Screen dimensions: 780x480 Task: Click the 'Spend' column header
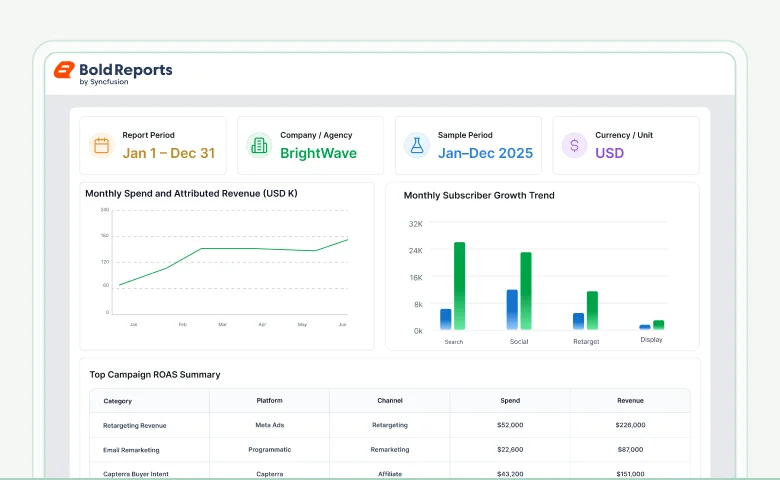point(510,400)
